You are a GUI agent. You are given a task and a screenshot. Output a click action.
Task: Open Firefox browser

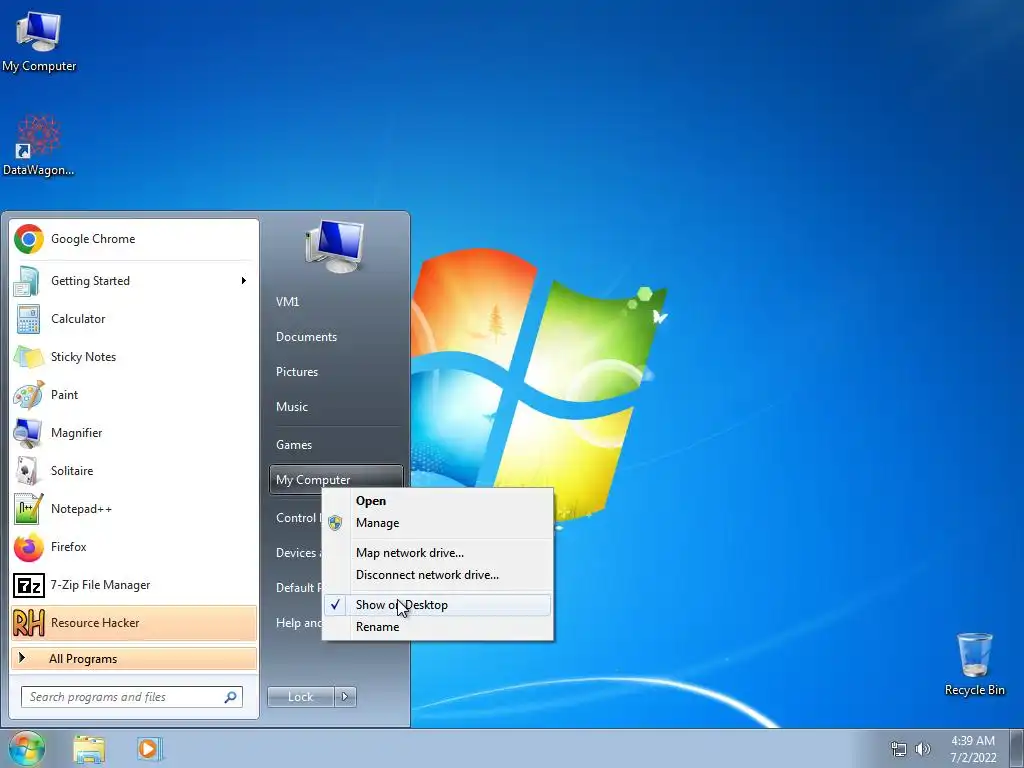point(134,547)
